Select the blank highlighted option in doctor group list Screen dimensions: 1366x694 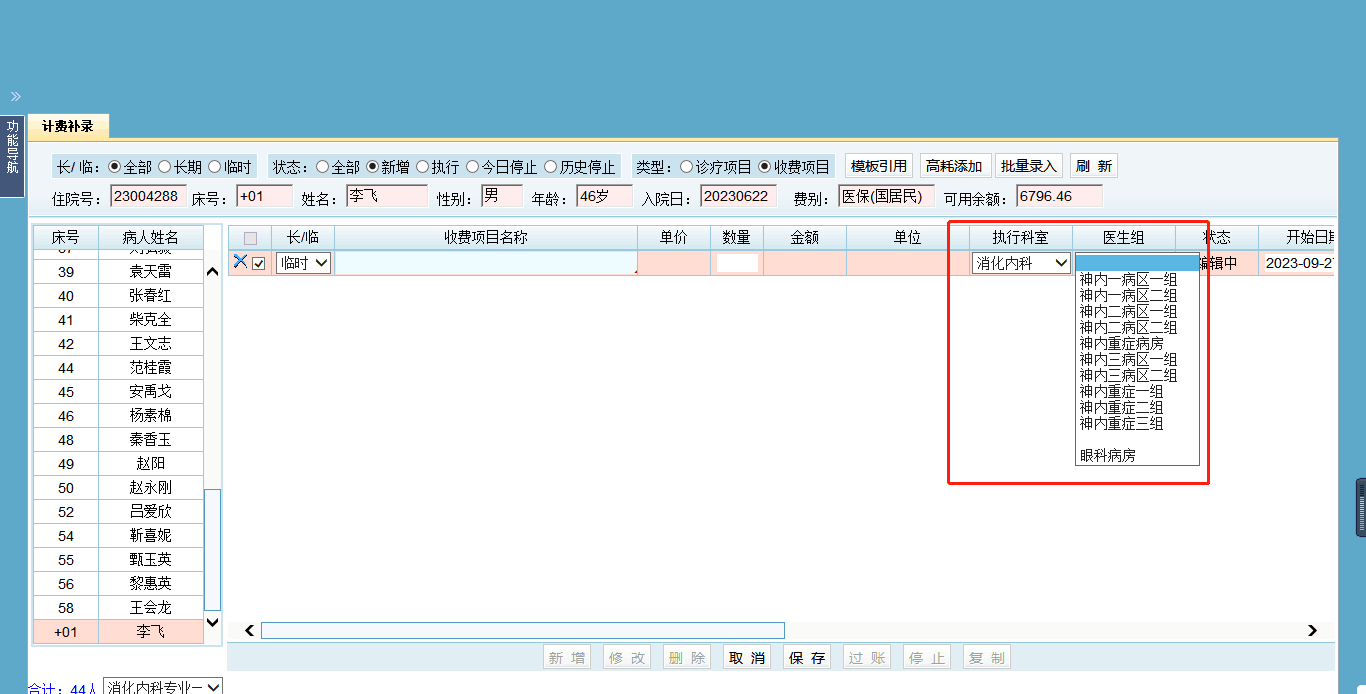(1137, 263)
